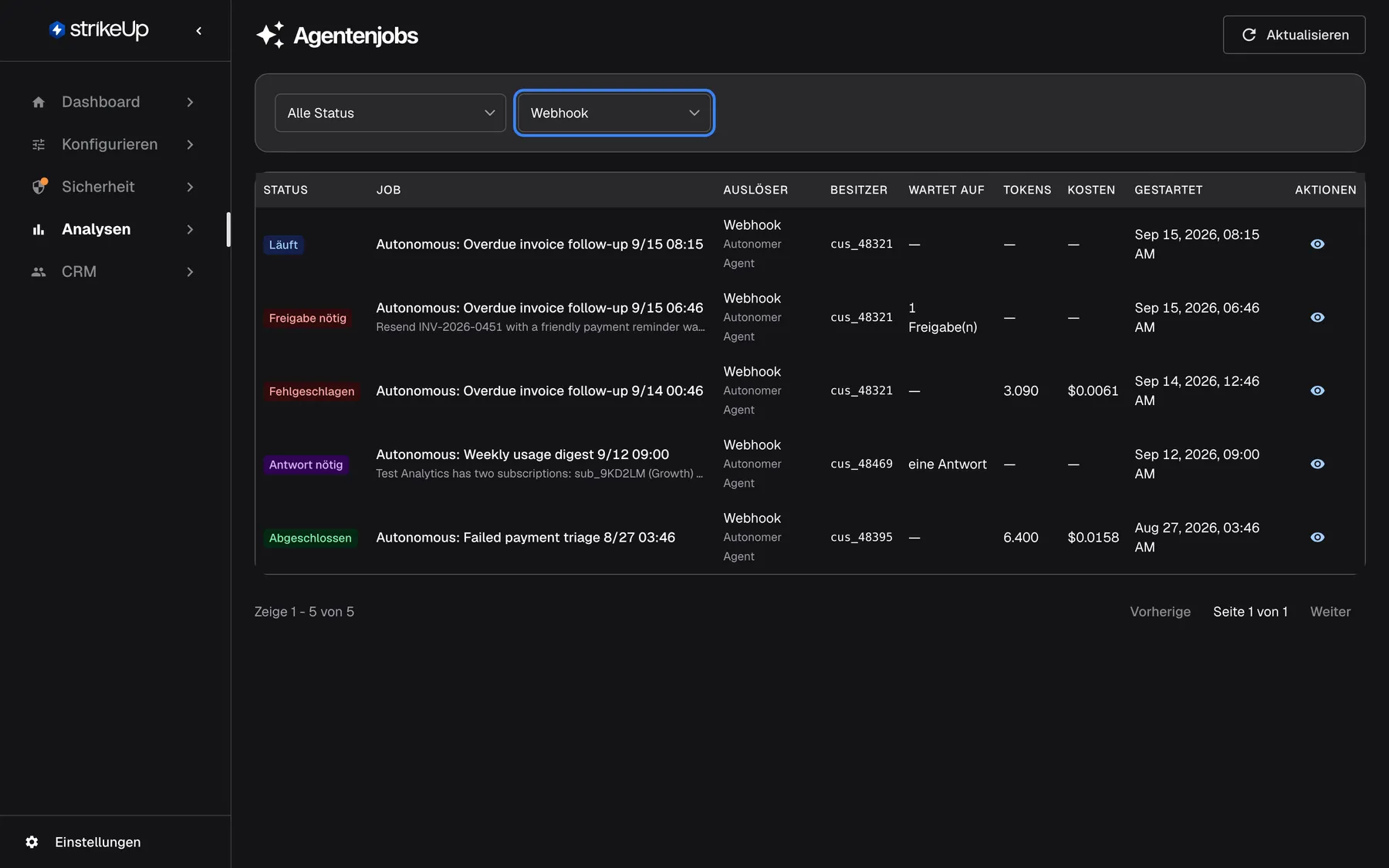Open job Weekly usage digest 9/12 09:00
Viewport: 1389px width, 868px height.
(x=522, y=454)
